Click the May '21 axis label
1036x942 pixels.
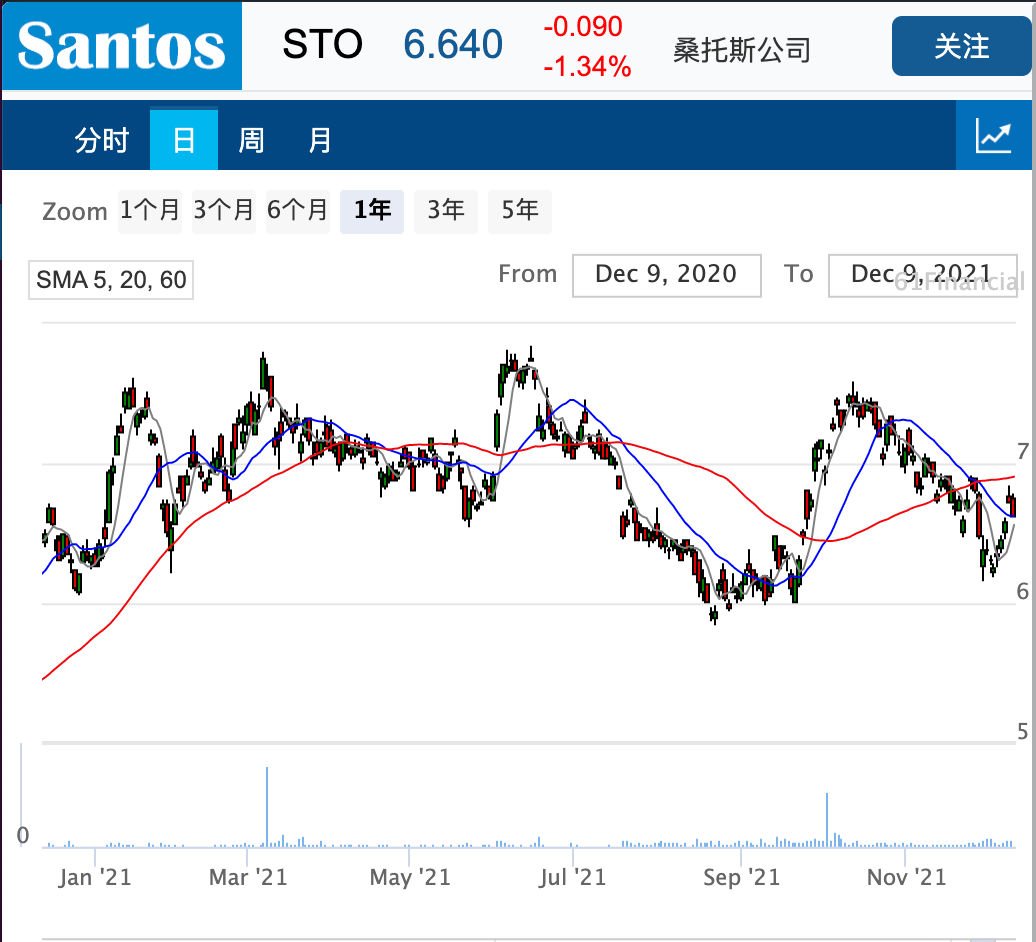(410, 877)
